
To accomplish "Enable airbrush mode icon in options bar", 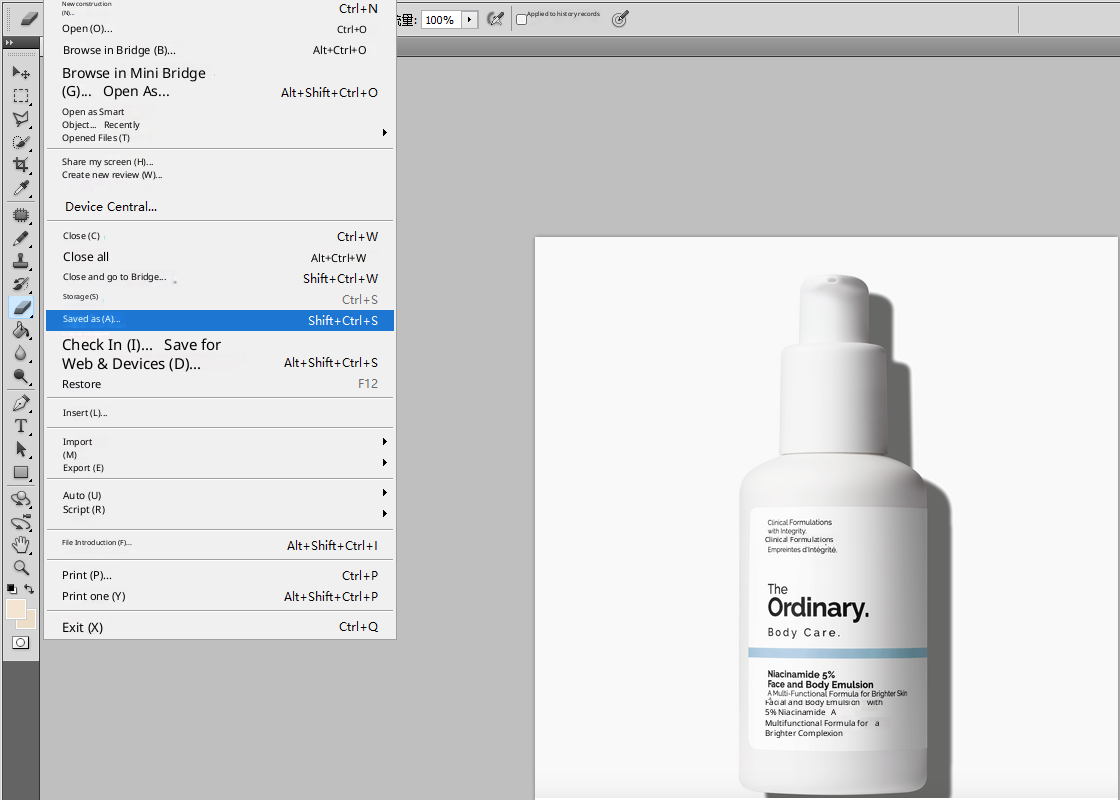I will coord(494,19).
